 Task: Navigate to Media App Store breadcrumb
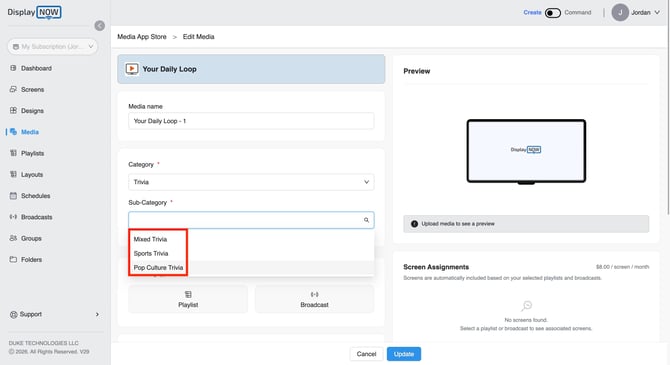point(142,37)
